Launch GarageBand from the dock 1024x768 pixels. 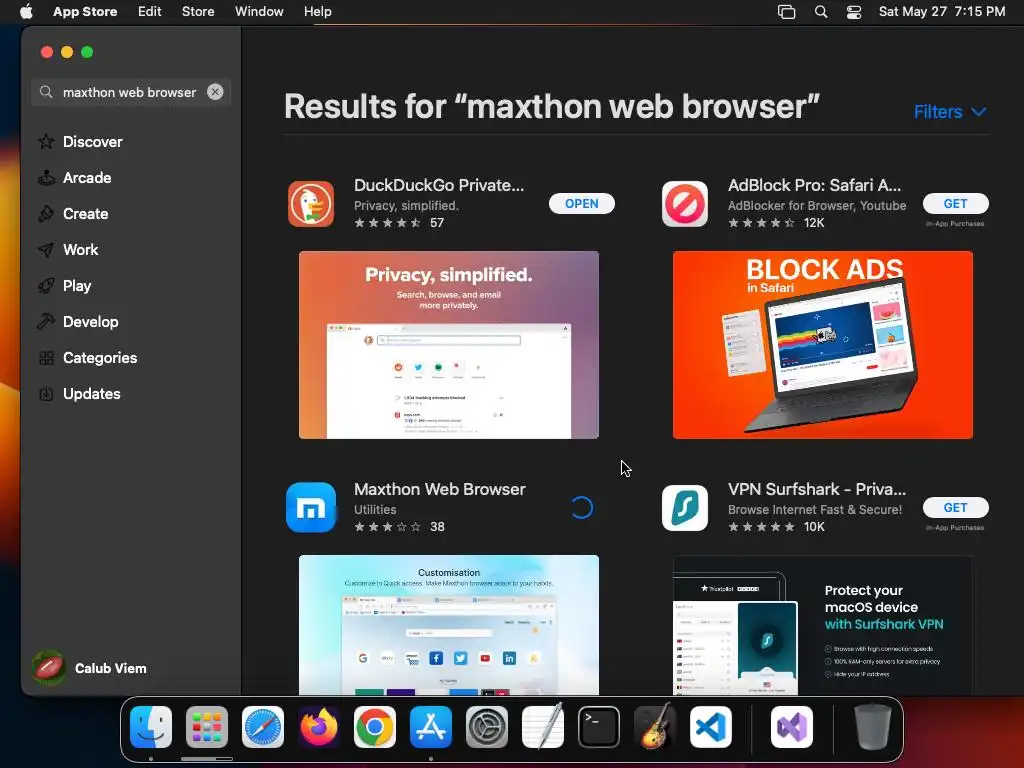tap(655, 727)
